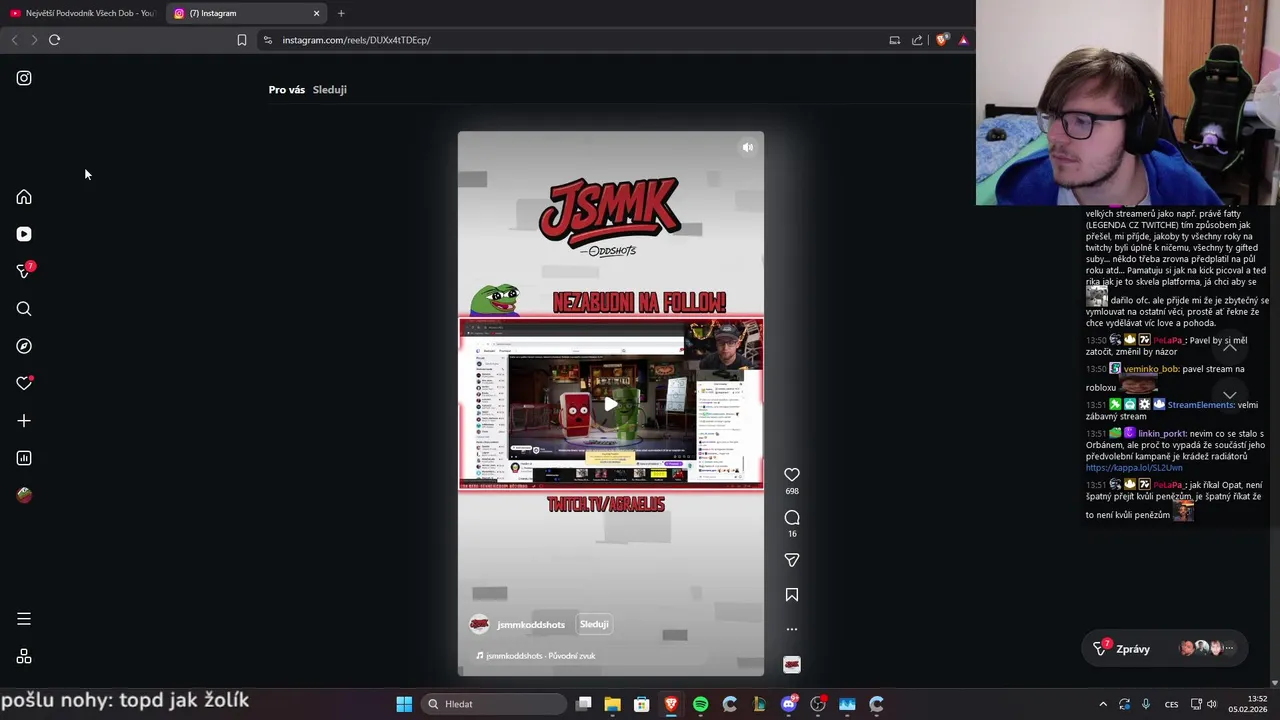Open Microsoft Store from the taskbar
Image resolution: width=1280 pixels, height=720 pixels.
click(642, 704)
